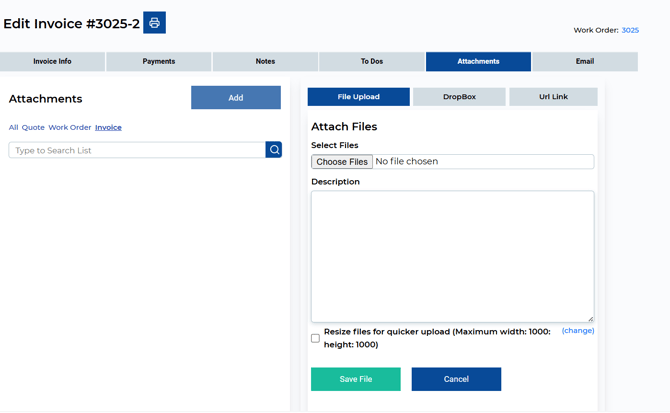This screenshot has width=670, height=413.
Task: Switch to the Payments tab
Action: tap(159, 62)
